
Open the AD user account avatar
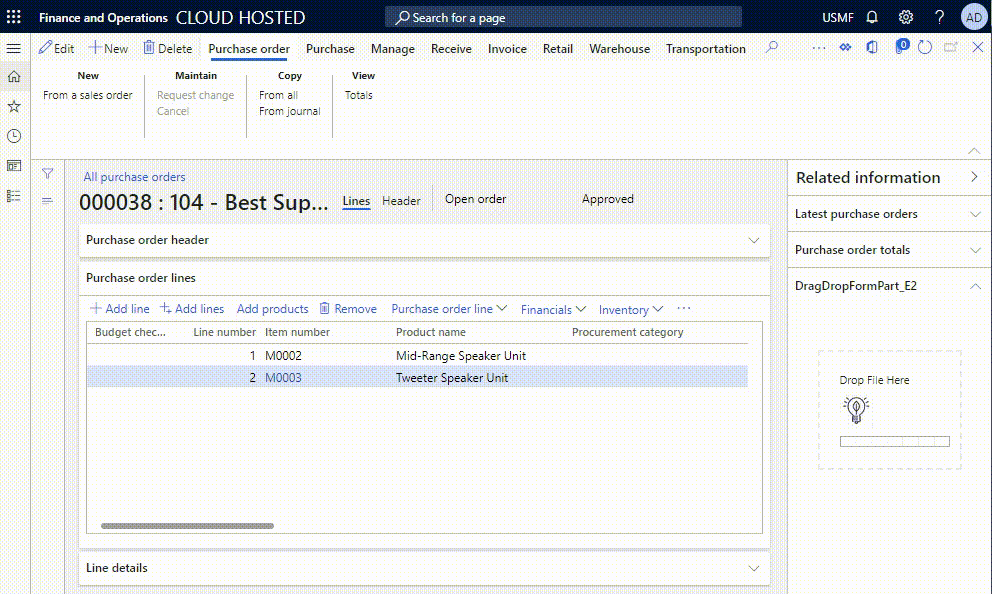click(x=973, y=17)
